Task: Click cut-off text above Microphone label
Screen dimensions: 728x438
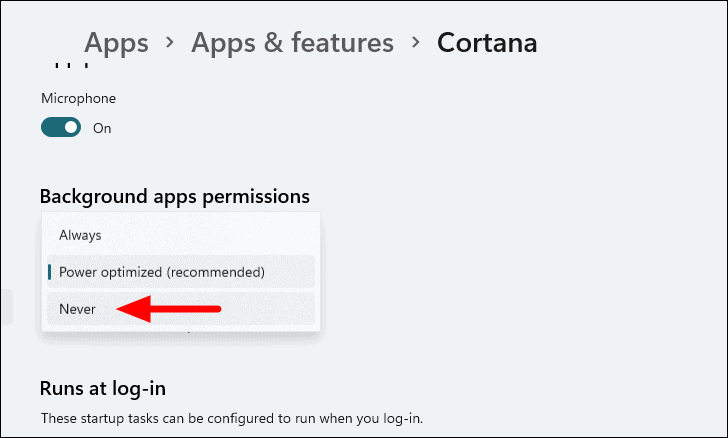Action: point(71,66)
